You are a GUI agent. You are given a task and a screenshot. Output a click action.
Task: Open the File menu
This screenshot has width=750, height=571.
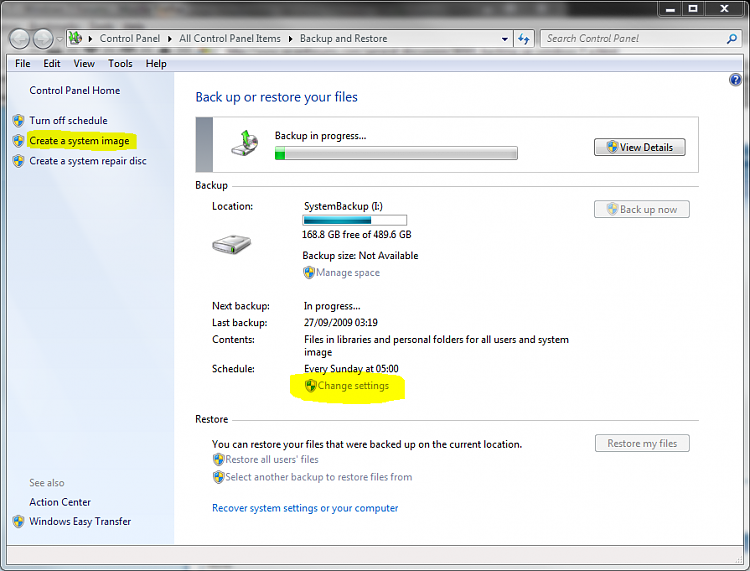(22, 64)
